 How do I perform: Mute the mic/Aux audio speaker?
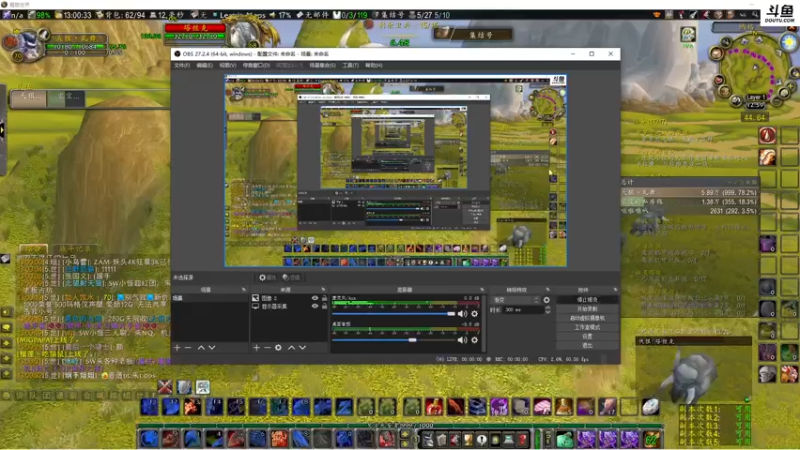pyautogui.click(x=462, y=314)
